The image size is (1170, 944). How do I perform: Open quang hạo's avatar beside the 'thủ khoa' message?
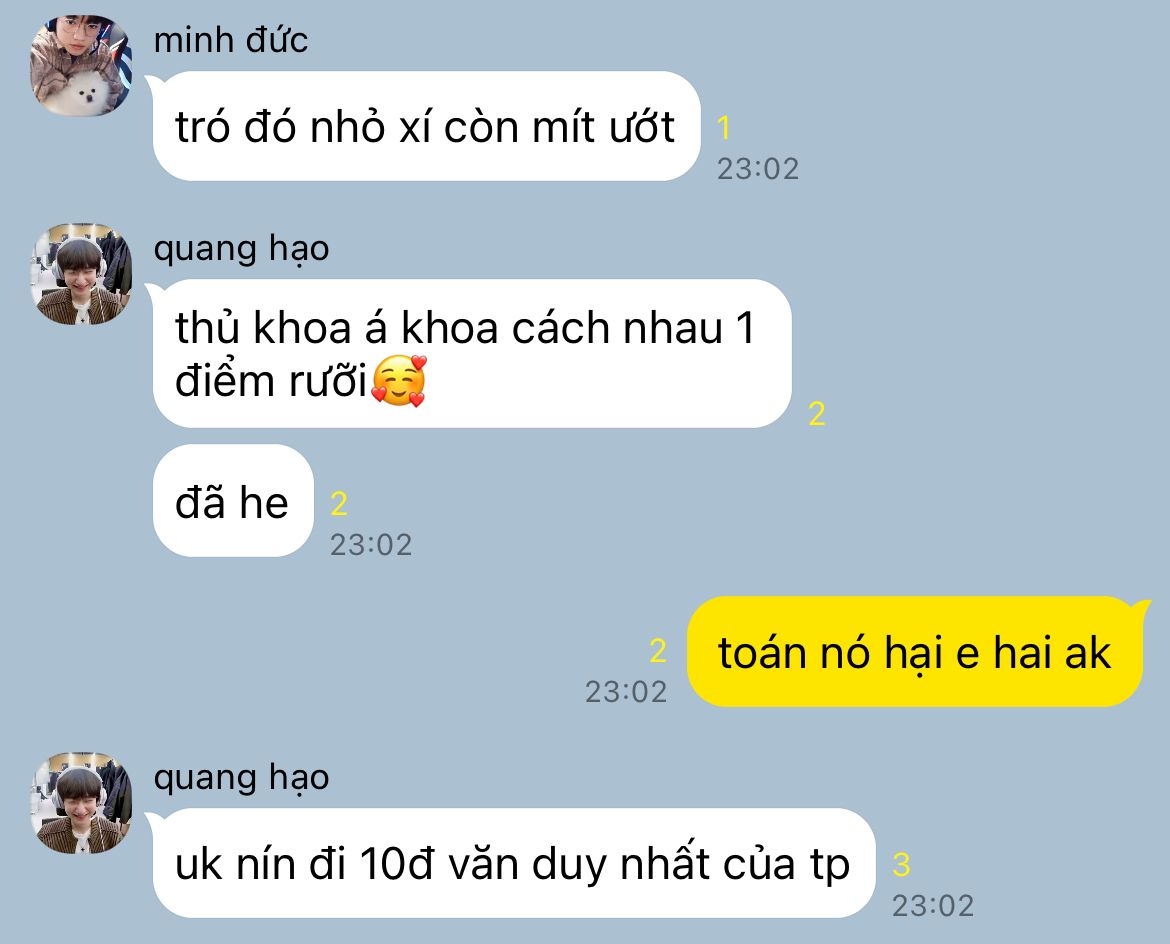point(81,274)
